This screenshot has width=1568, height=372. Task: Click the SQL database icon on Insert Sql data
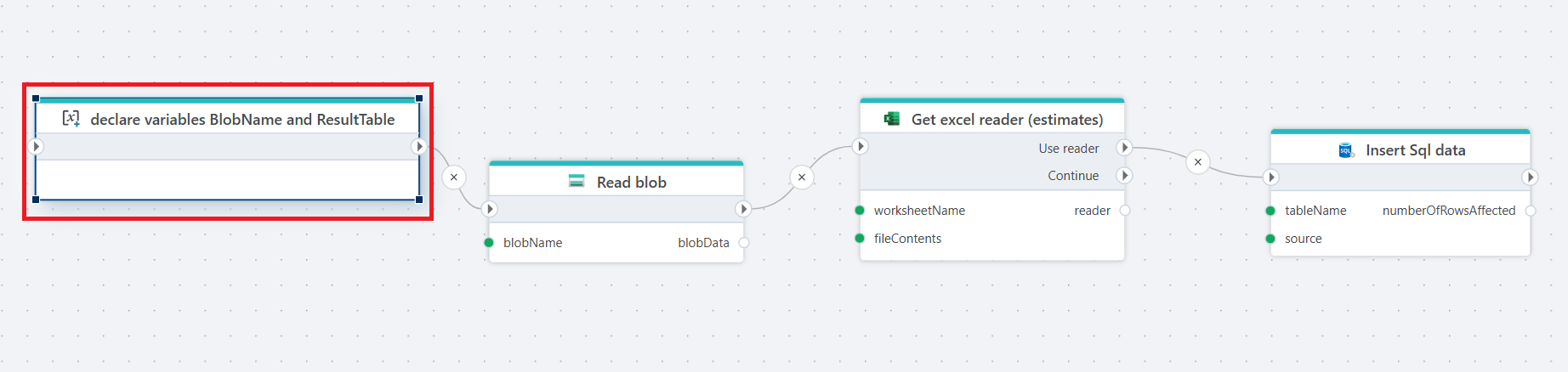[x=1346, y=150]
